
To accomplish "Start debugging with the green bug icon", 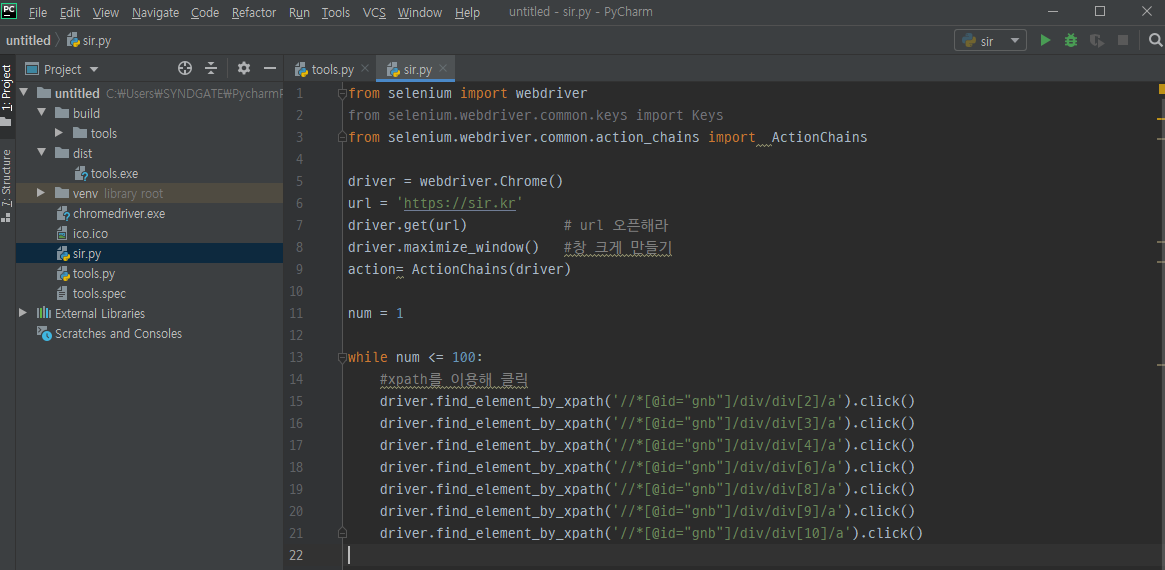I will tap(1071, 40).
